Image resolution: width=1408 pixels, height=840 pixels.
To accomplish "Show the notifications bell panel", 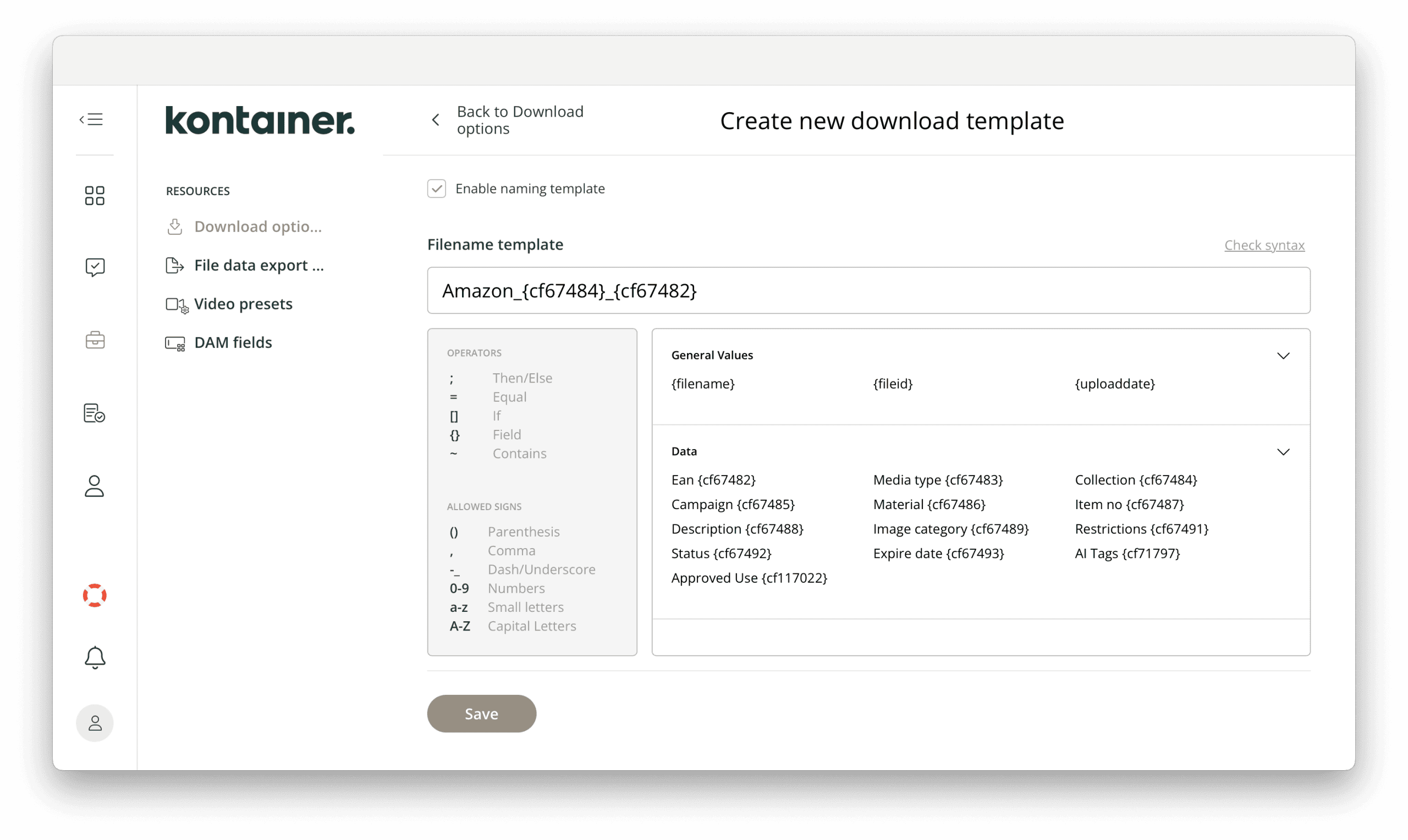I will [x=95, y=657].
